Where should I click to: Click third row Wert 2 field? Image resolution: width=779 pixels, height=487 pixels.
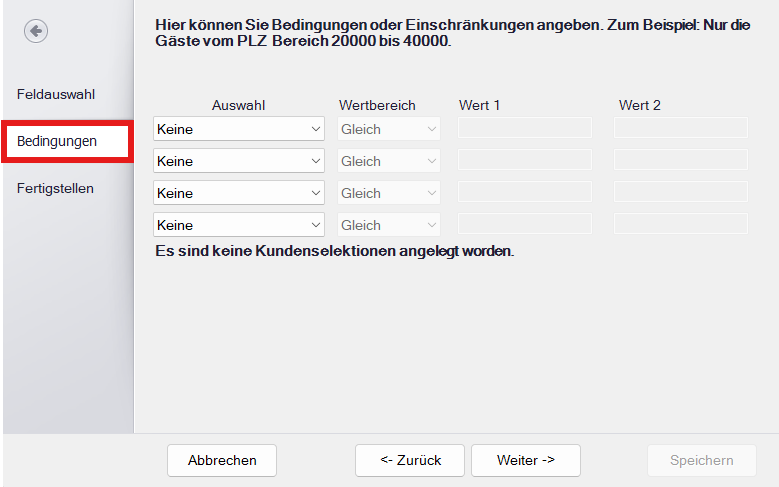pos(681,192)
